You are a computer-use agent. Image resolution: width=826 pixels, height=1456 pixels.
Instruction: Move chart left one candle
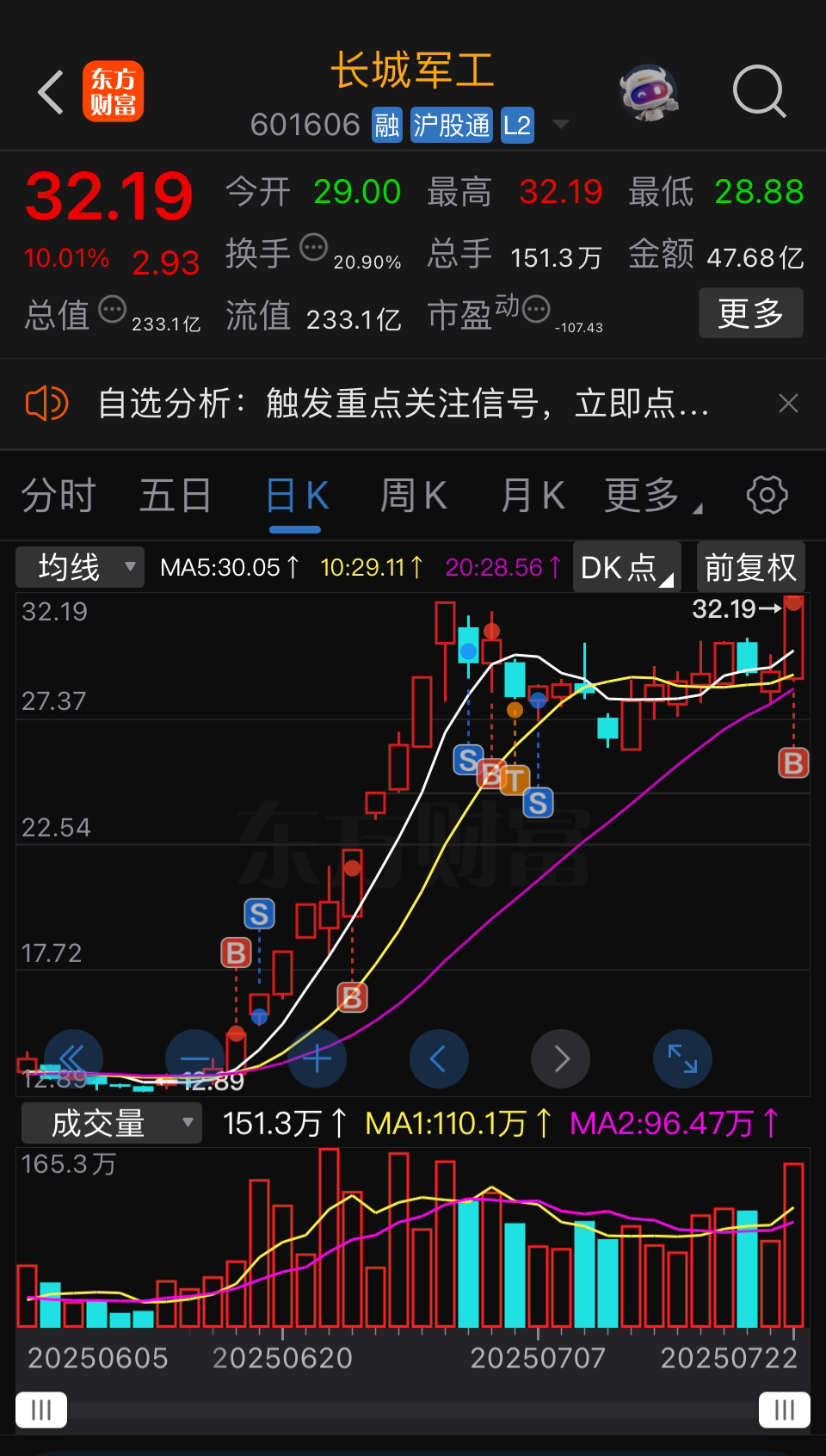pyautogui.click(x=439, y=1058)
